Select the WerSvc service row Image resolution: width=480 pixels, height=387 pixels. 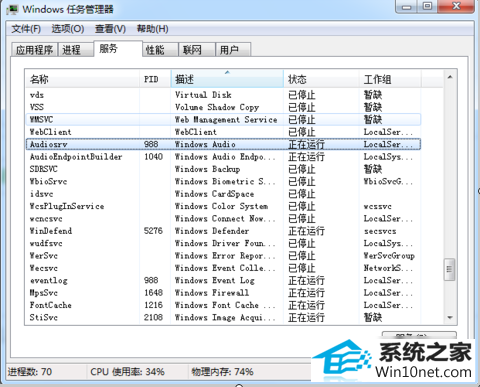click(223, 256)
